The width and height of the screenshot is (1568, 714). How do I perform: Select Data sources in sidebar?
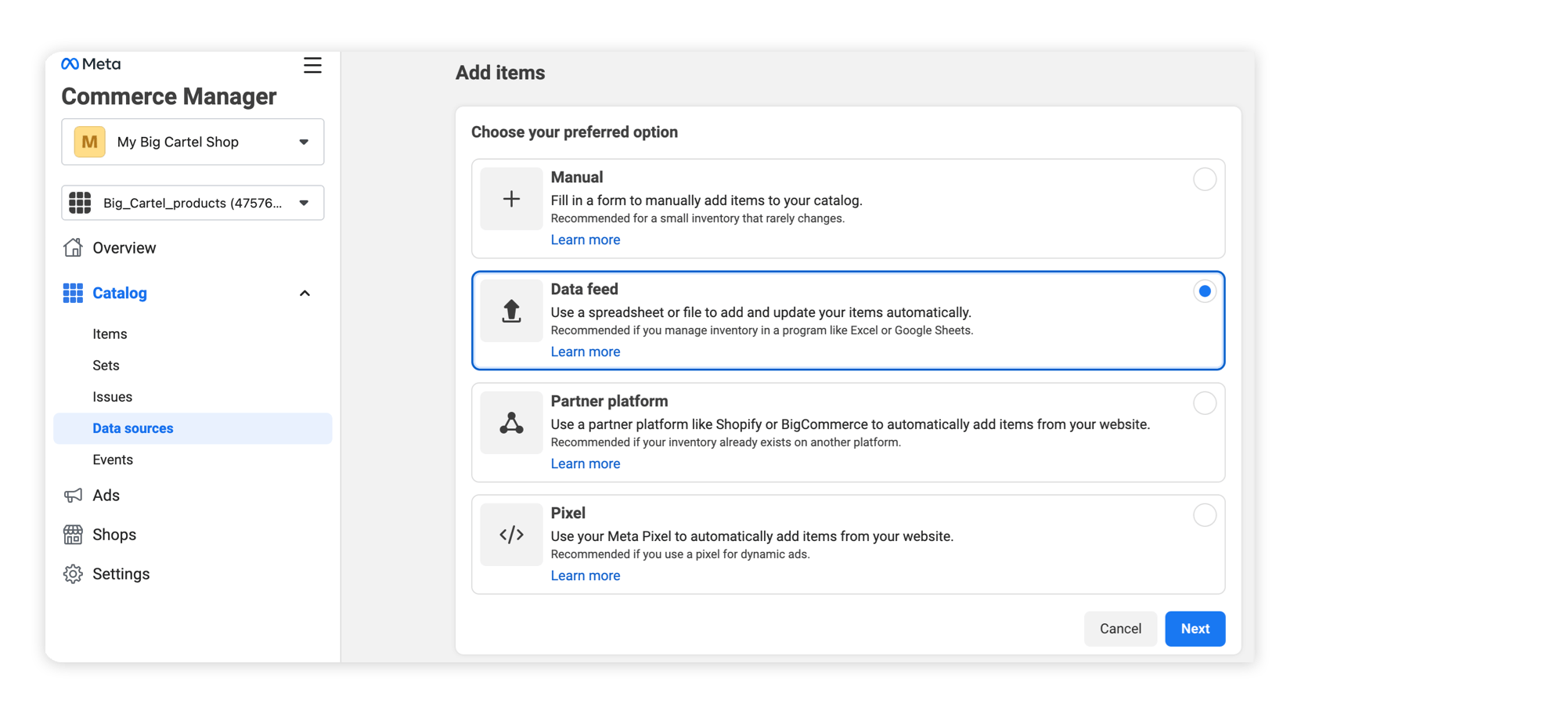[193, 428]
